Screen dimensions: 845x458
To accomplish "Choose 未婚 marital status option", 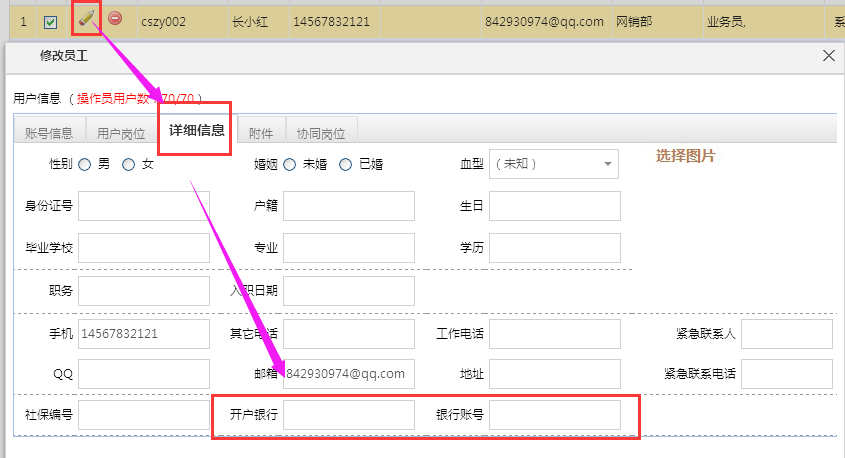I will click(x=289, y=164).
